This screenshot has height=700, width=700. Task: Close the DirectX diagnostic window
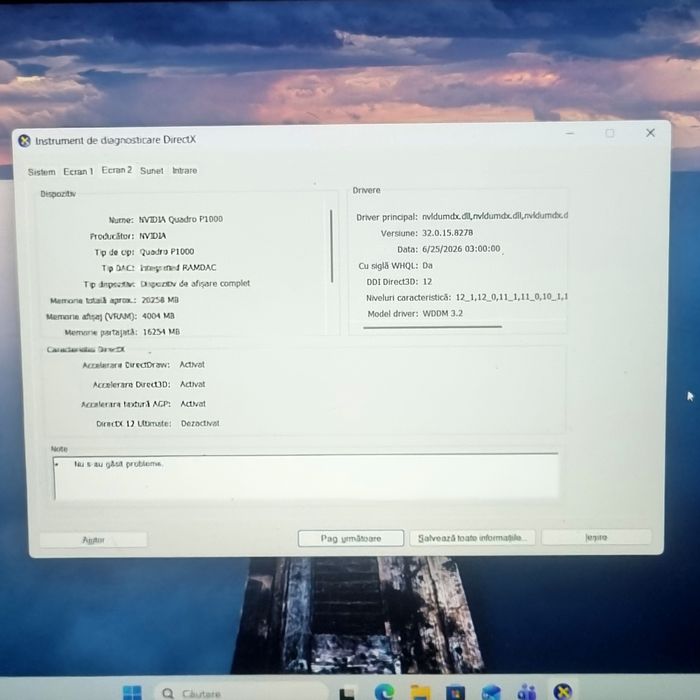point(650,133)
